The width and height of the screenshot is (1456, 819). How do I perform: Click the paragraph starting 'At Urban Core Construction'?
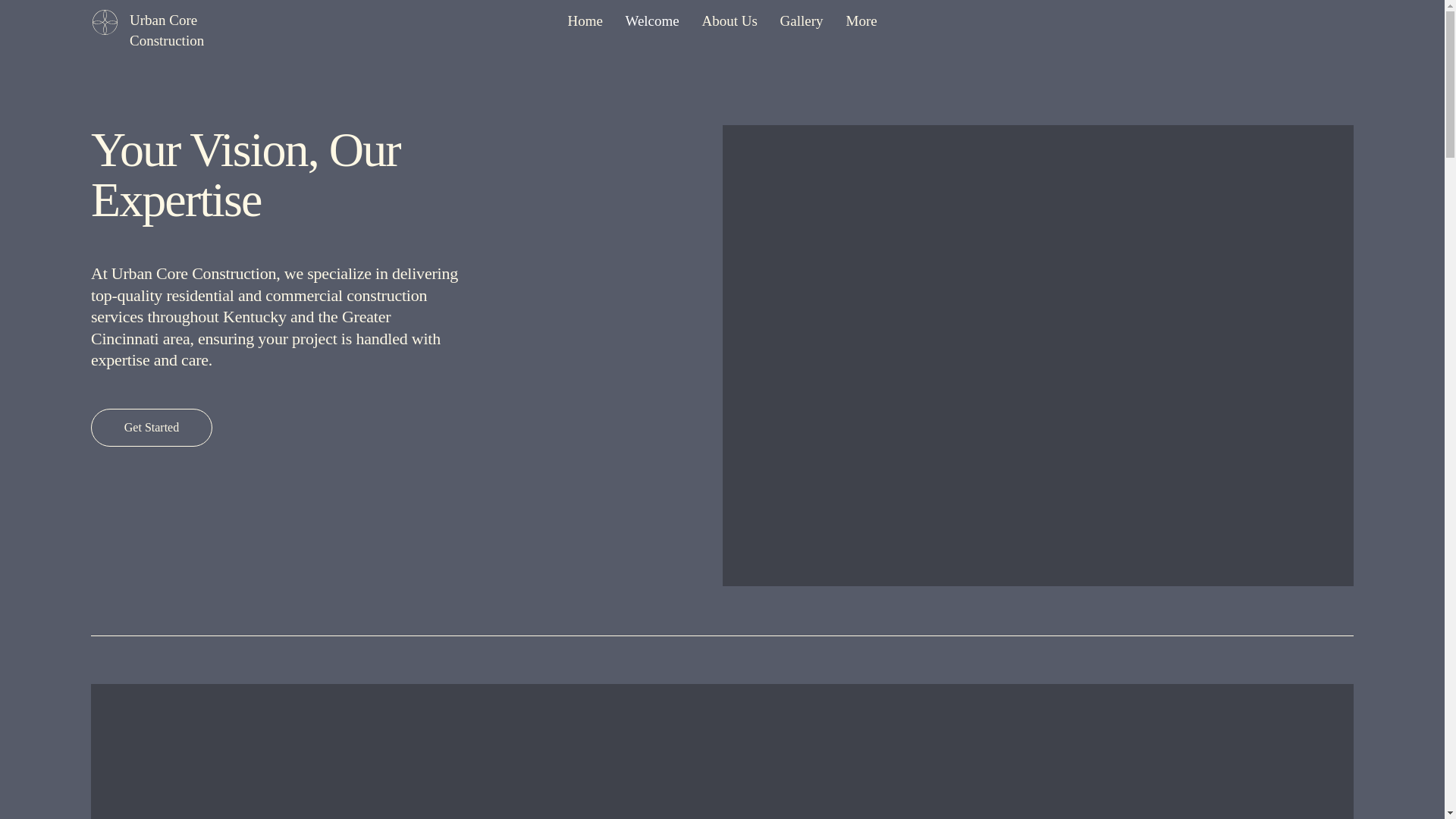click(x=275, y=317)
